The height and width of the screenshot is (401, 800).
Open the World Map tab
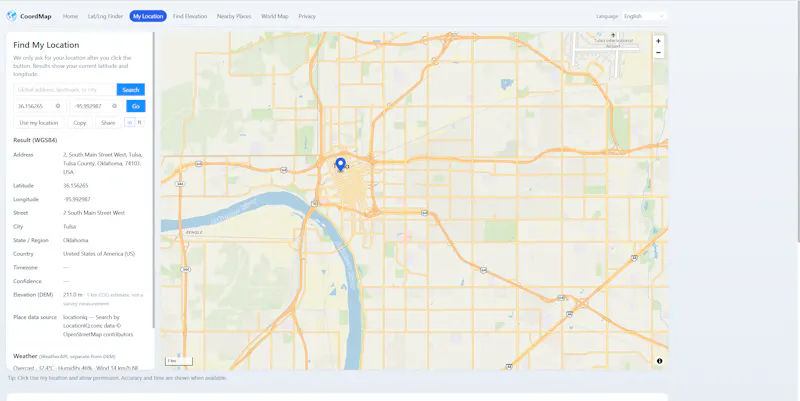[x=274, y=16]
